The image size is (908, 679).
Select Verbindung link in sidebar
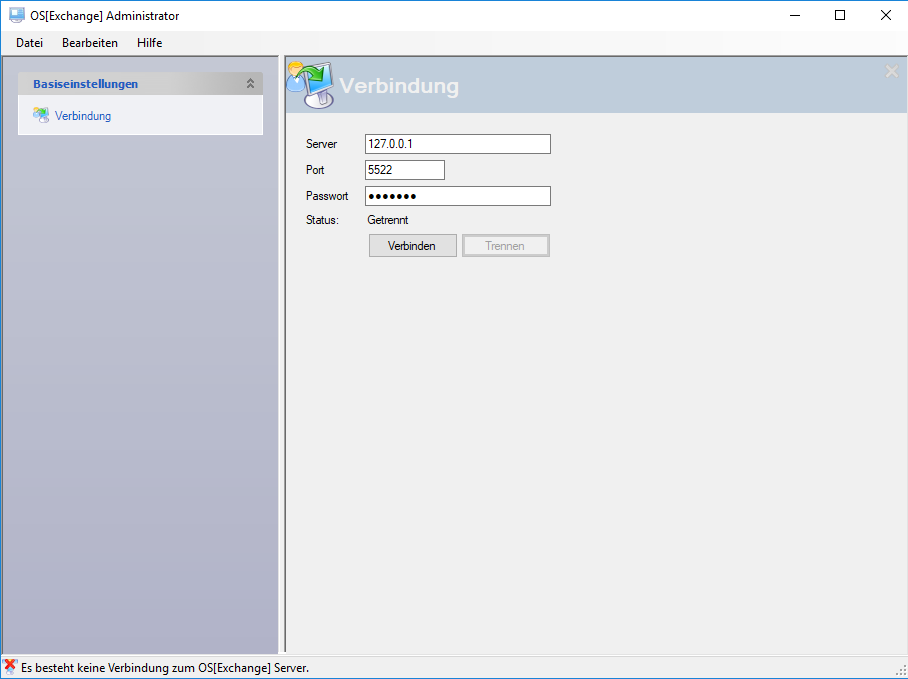(x=83, y=116)
